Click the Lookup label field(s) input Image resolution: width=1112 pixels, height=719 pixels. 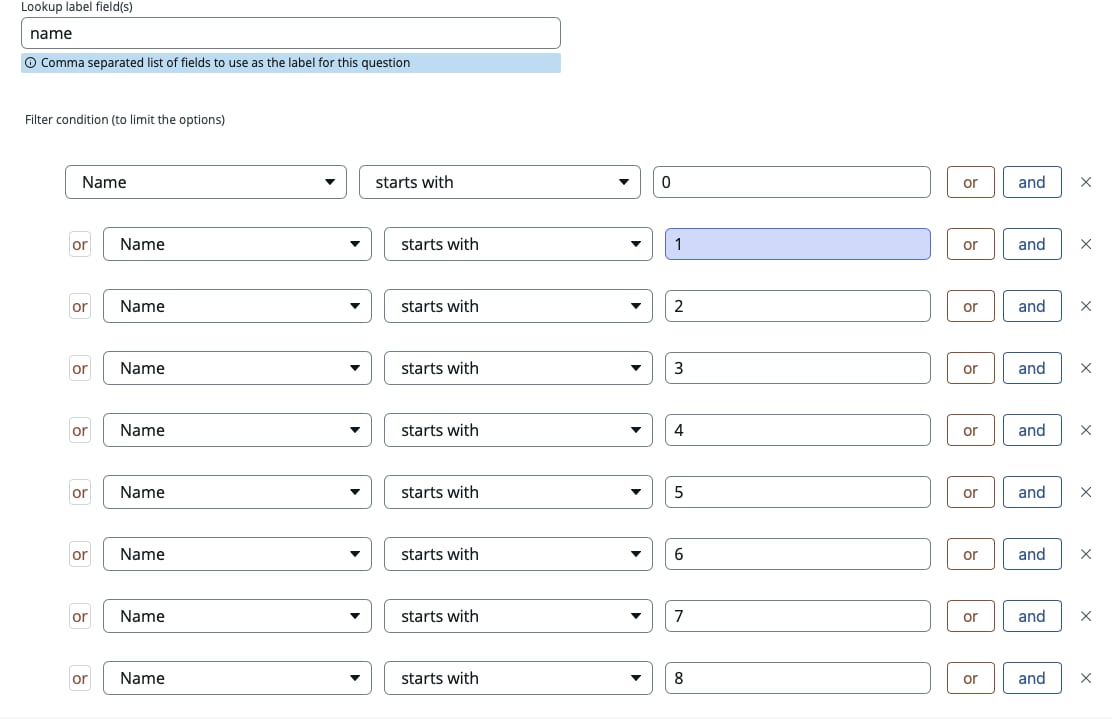290,33
